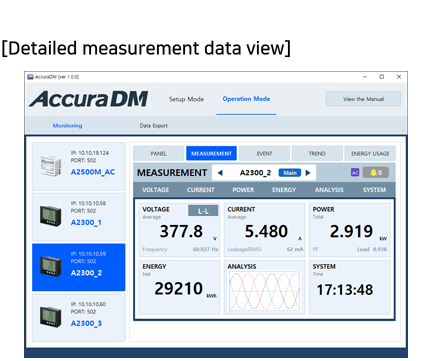Image resolution: width=433 pixels, height=361 pixels.
Task: Open the Data Export section
Action: click(x=154, y=126)
